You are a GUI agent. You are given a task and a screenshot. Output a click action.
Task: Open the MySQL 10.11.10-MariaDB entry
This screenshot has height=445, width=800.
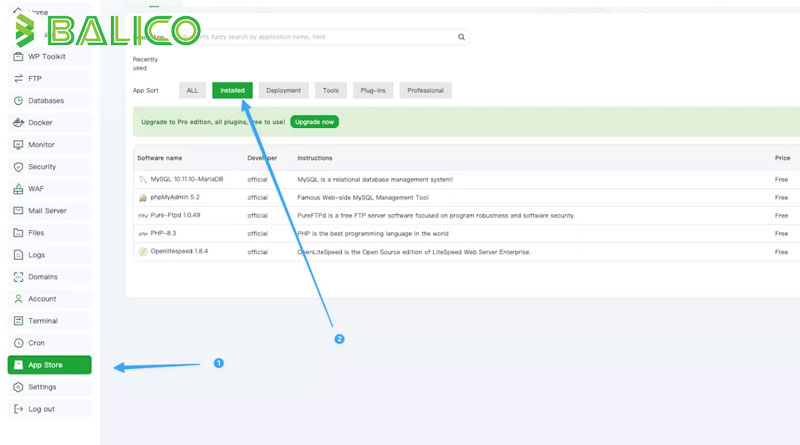point(187,179)
